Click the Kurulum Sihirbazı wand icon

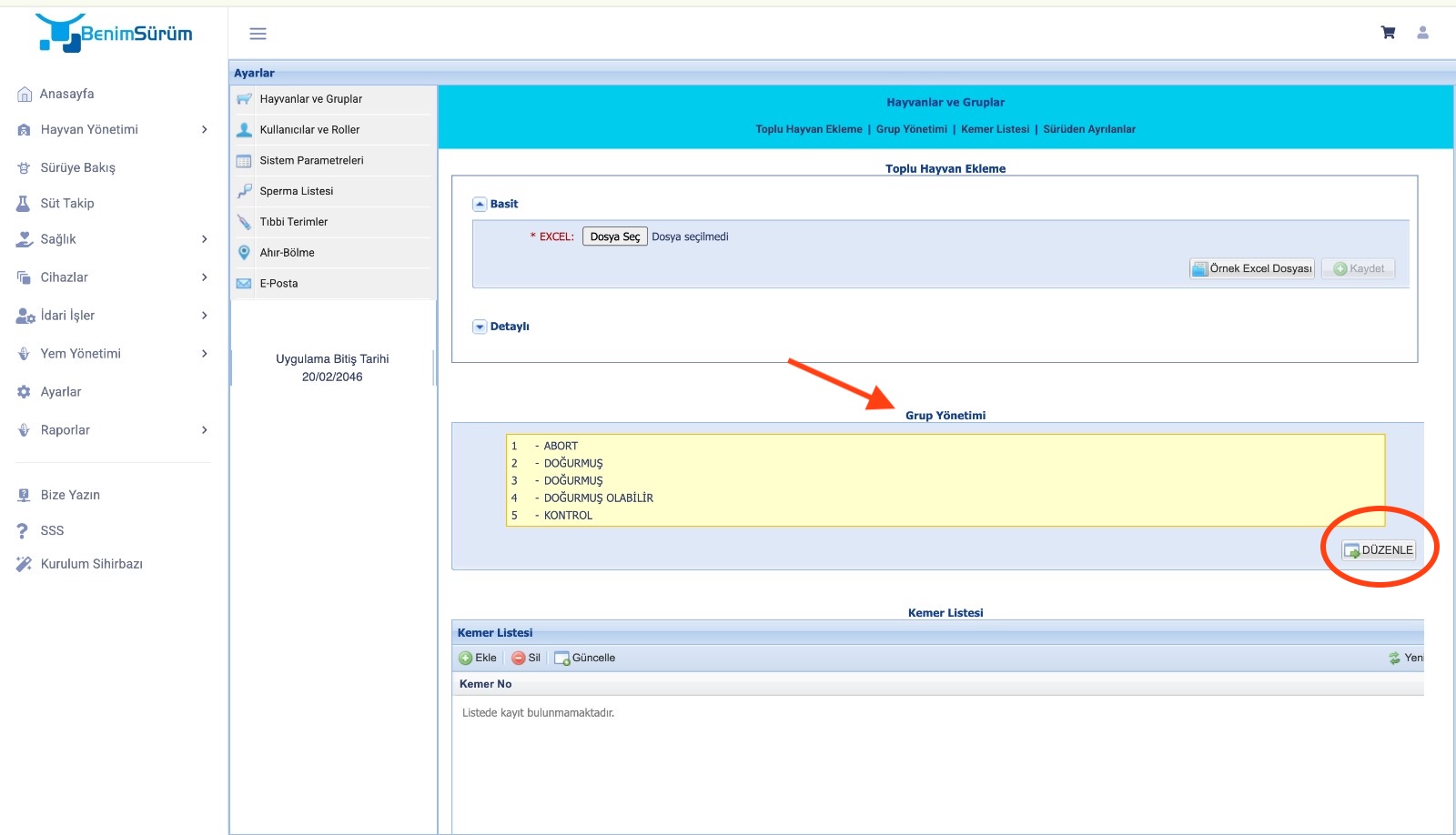coord(24,564)
